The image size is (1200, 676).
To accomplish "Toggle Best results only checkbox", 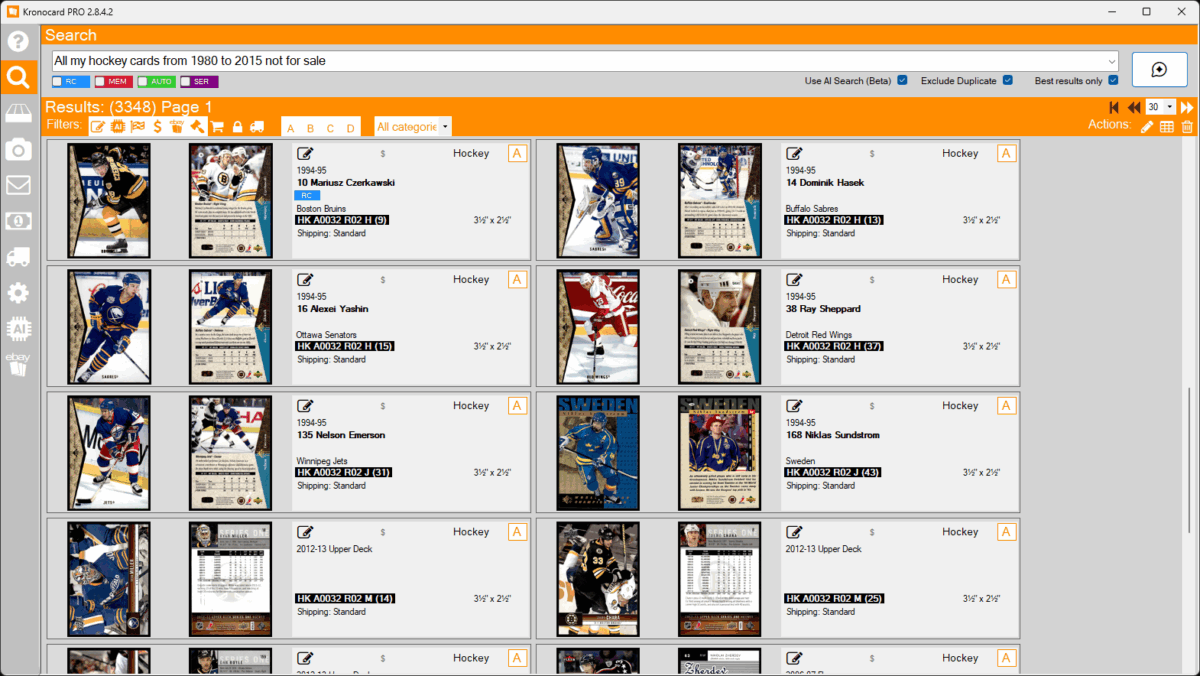I will [1114, 81].
